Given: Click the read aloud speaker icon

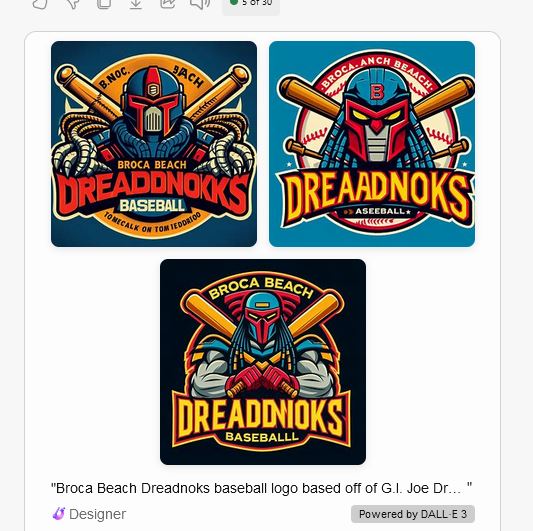Looking at the screenshot, I should (x=200, y=3).
